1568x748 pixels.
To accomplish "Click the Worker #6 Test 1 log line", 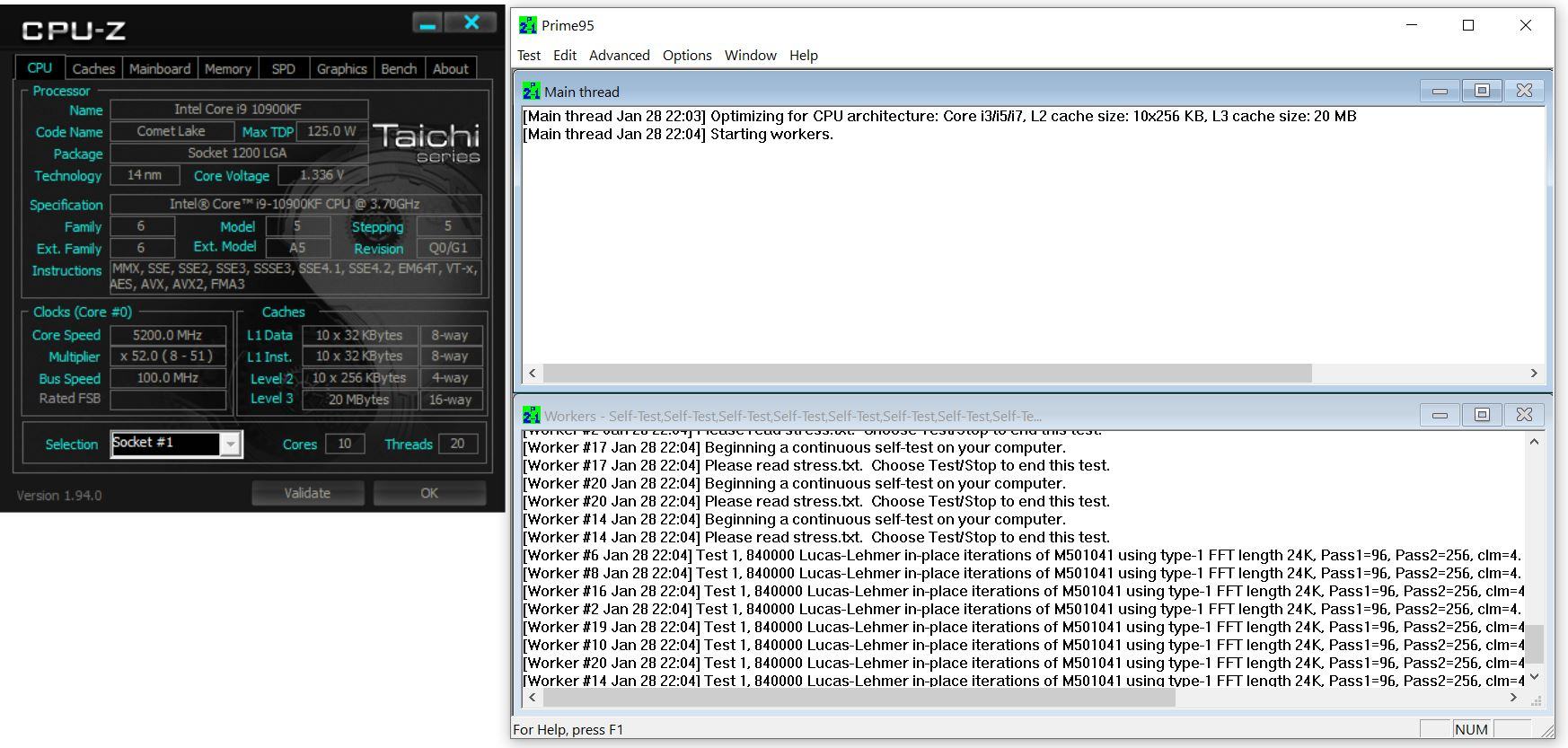I will 1022,555.
